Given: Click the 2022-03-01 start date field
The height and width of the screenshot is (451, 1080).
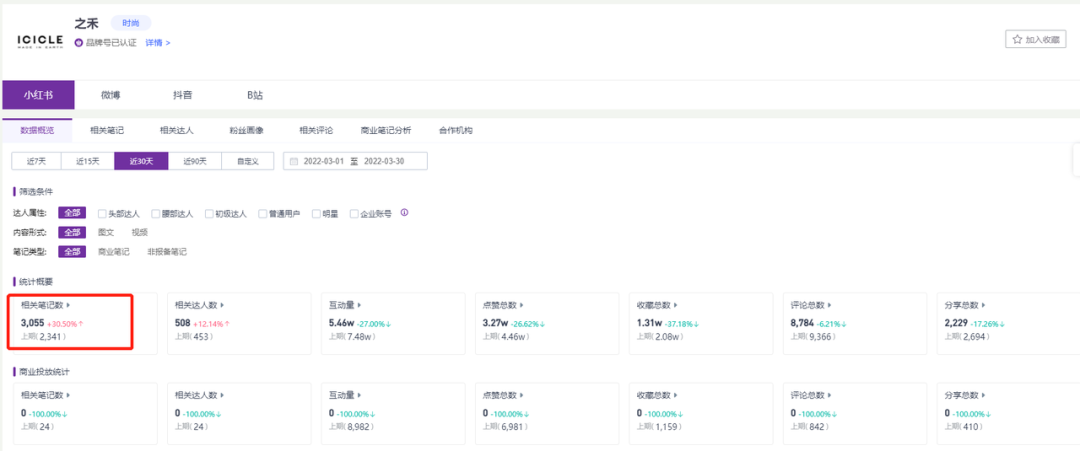Looking at the screenshot, I should pos(324,161).
